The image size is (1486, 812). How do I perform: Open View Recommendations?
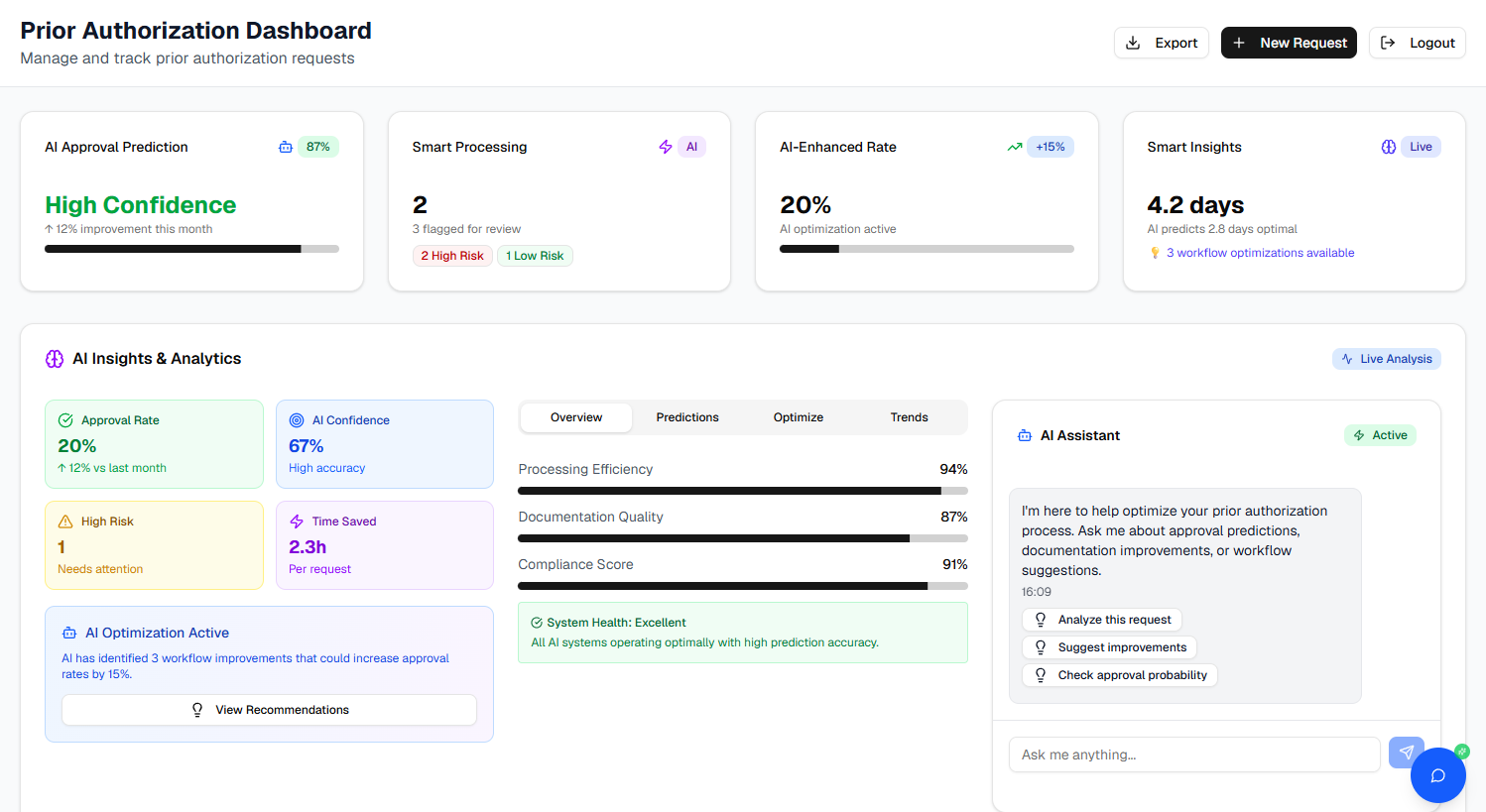click(x=269, y=710)
